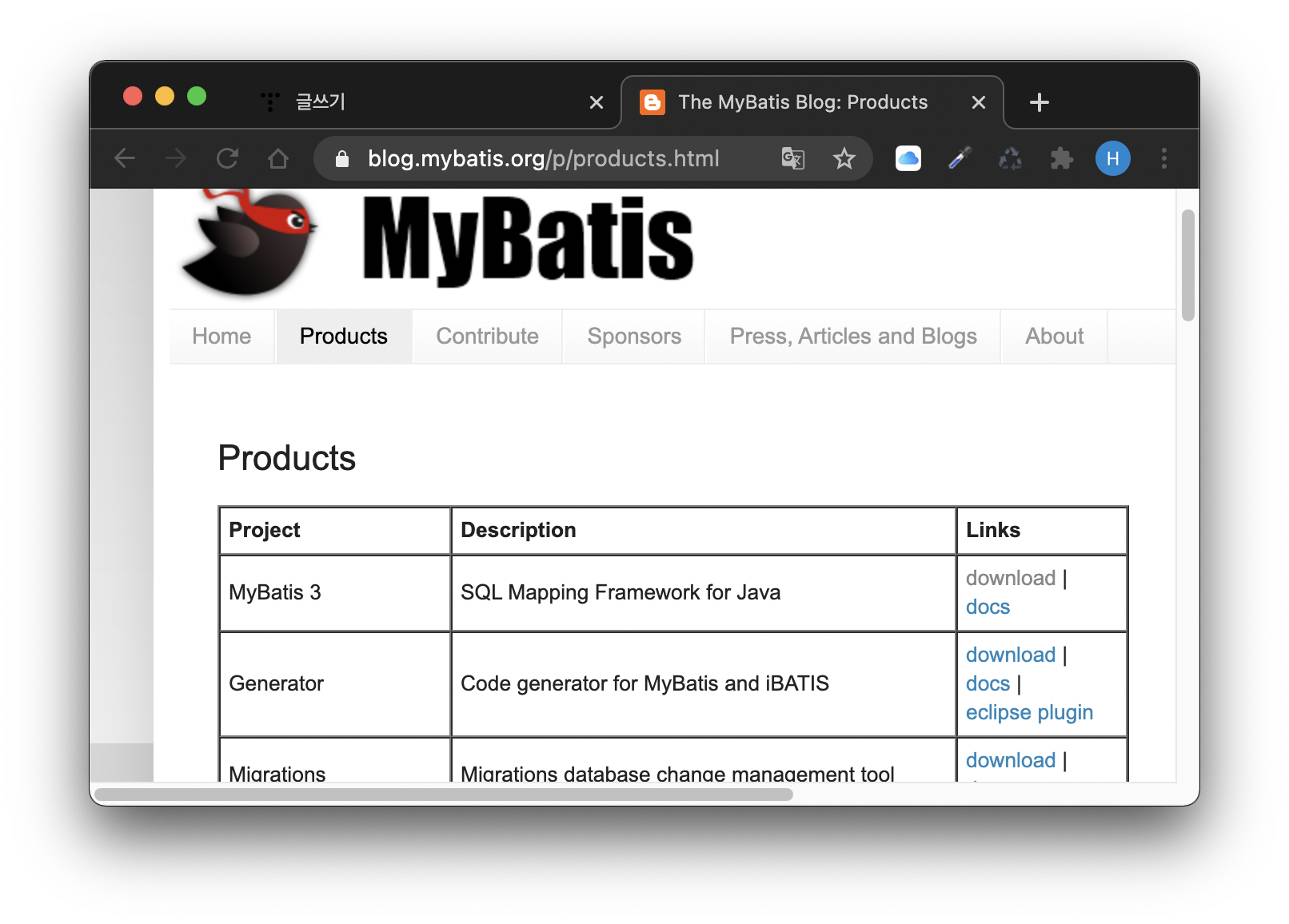The height and width of the screenshot is (924, 1289).
Task: Open the Chrome three-dot menu
Action: [x=1164, y=158]
